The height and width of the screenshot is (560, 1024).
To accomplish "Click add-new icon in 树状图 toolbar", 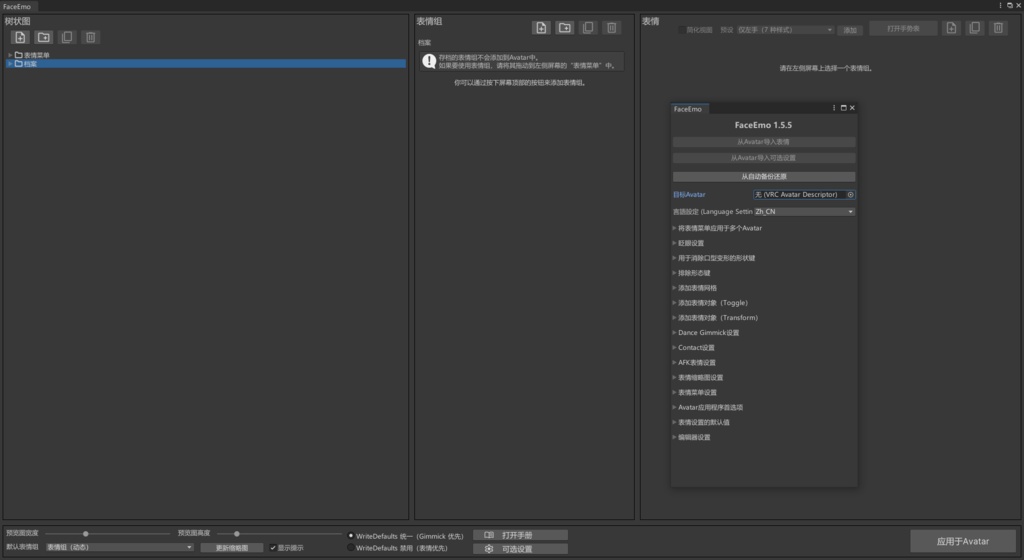I will 20,37.
